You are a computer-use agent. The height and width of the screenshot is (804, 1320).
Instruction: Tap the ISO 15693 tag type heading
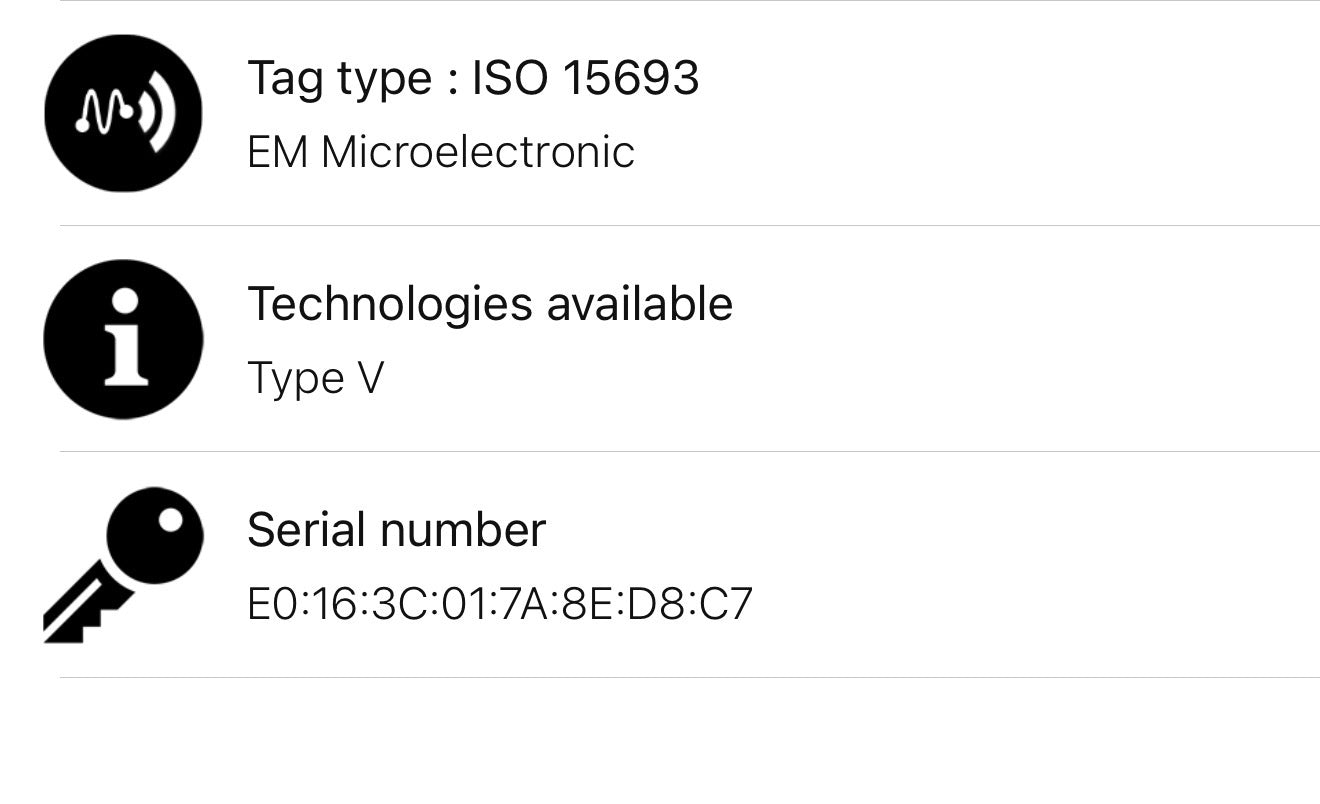[x=474, y=77]
